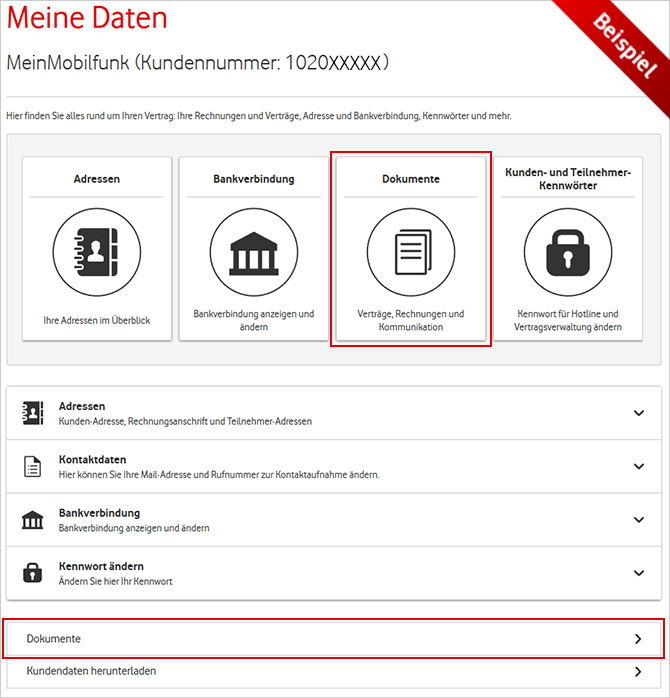The width and height of the screenshot is (670, 698).
Task: Expand the Bankverbindung accordion chevron
Action: click(x=639, y=520)
